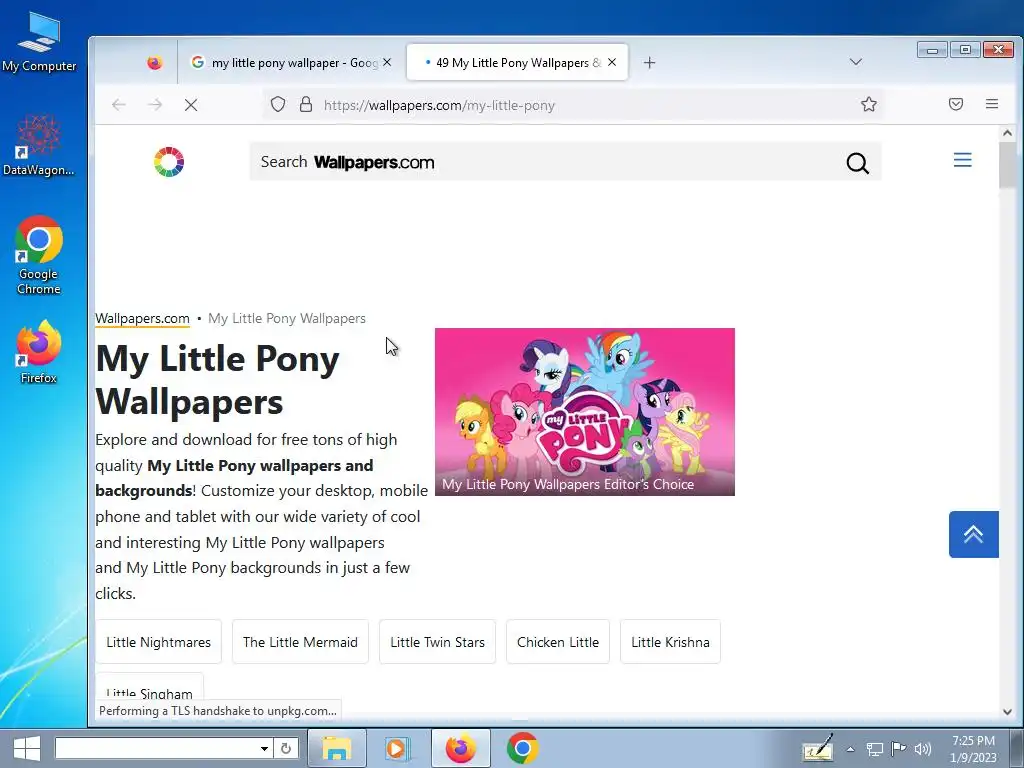
Task: Click the address bar URL
Action: point(439,105)
